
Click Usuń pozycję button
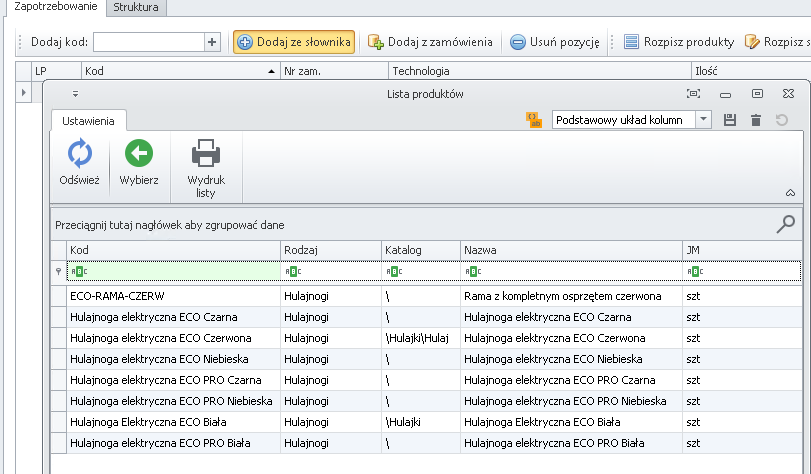[x=554, y=42]
